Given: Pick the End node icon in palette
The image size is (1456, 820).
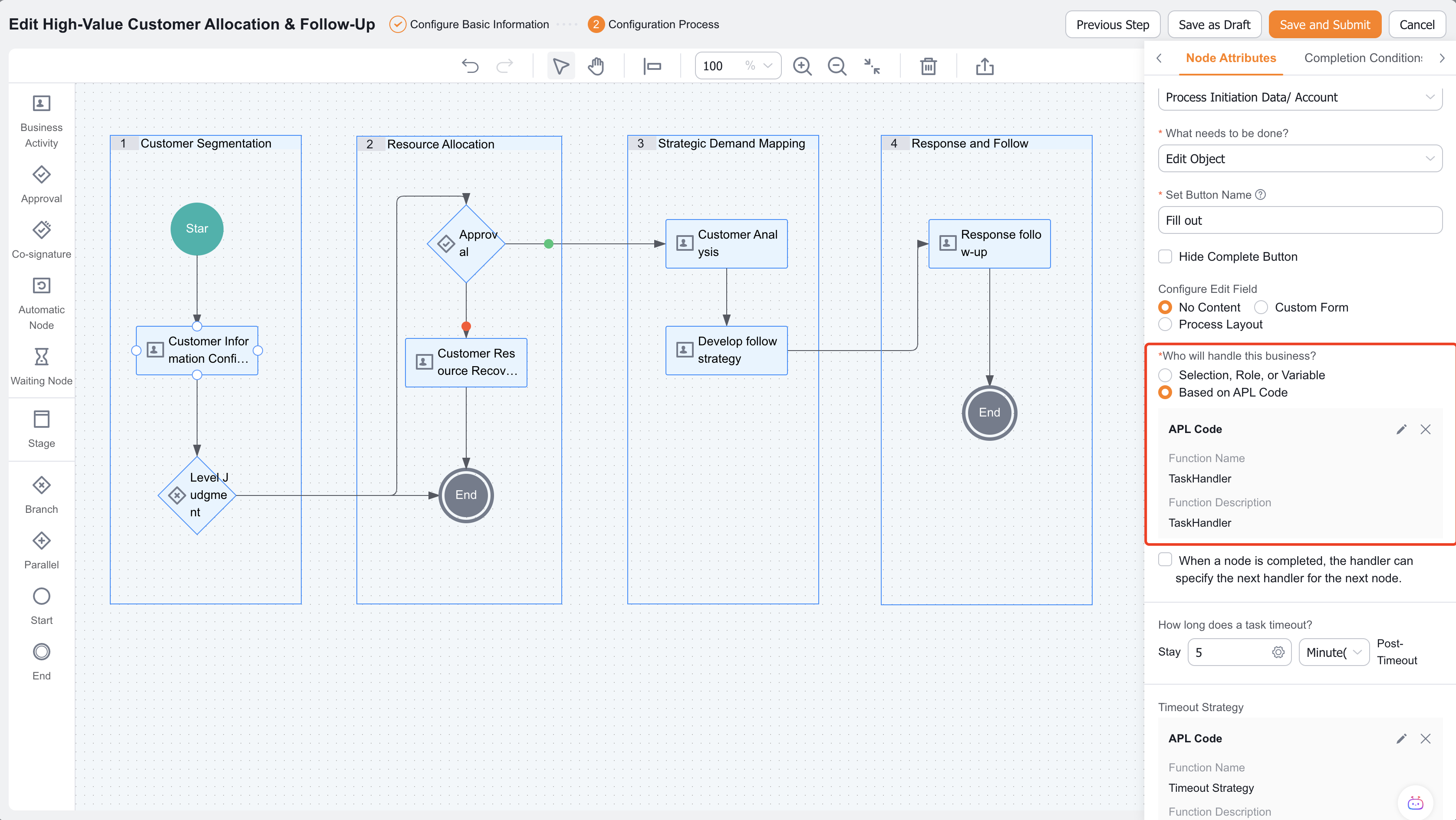Looking at the screenshot, I should click(x=41, y=652).
